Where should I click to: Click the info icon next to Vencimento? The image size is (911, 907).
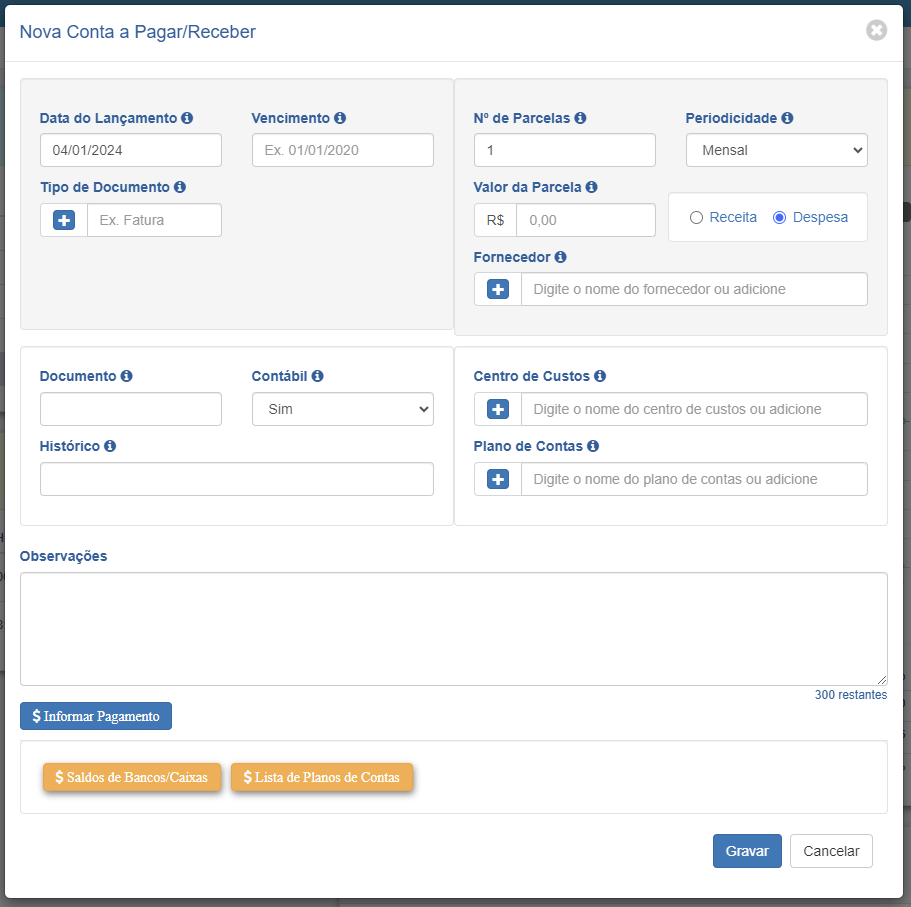pyautogui.click(x=340, y=118)
